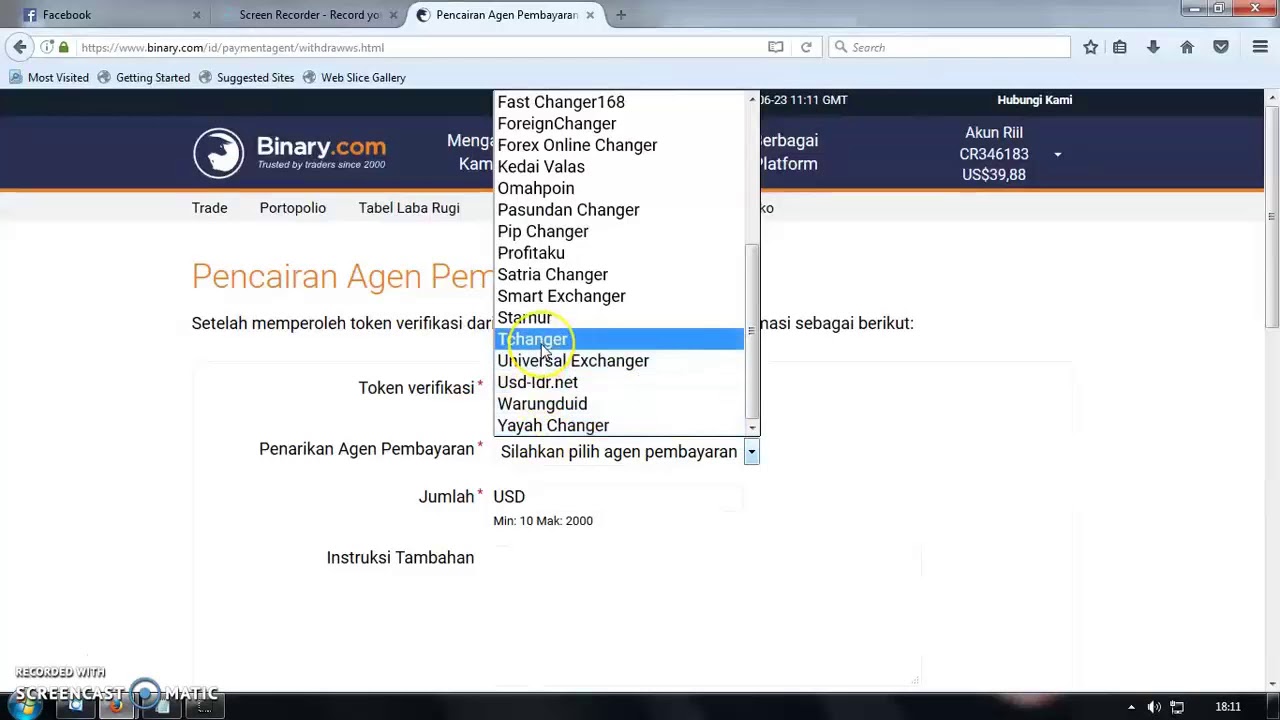This screenshot has width=1280, height=720.
Task: Pick Omahpoin in the agent list
Action: 620,188
